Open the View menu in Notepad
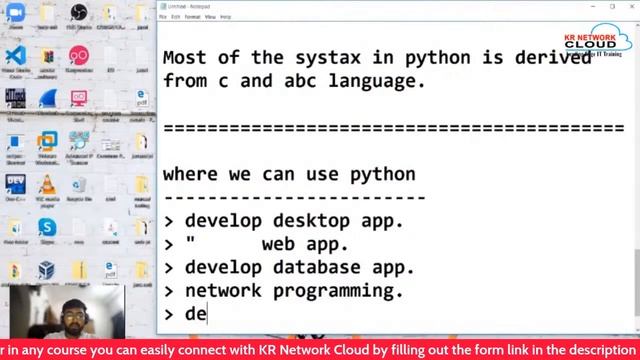The height and width of the screenshot is (360, 640). coord(210,17)
